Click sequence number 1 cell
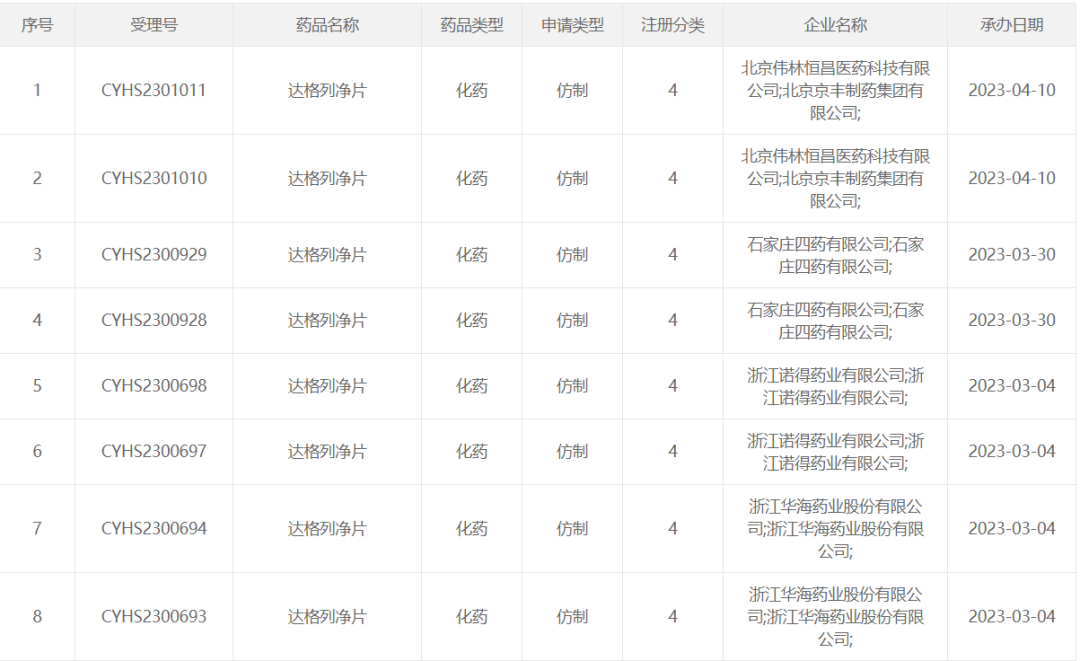The width and height of the screenshot is (1080, 661). coord(37,90)
